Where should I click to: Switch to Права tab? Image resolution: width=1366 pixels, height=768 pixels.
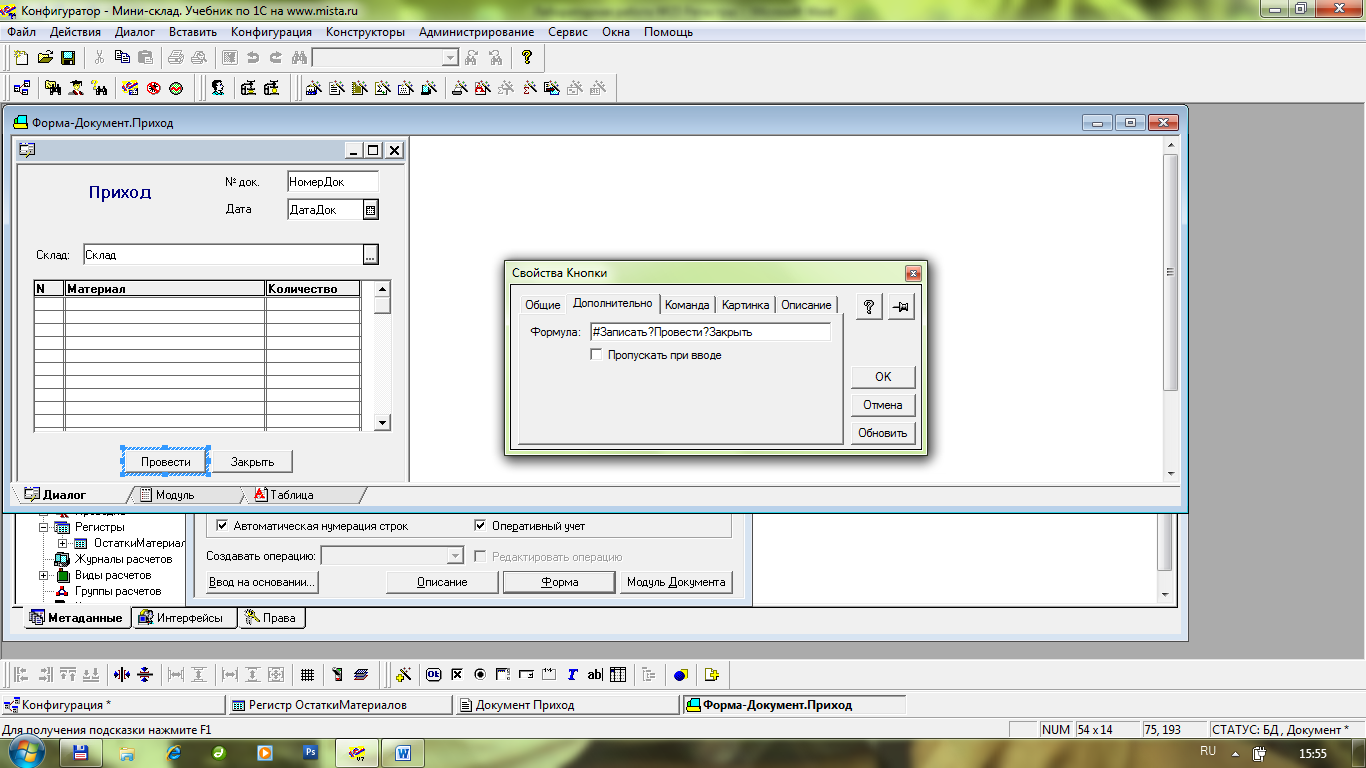click(272, 618)
